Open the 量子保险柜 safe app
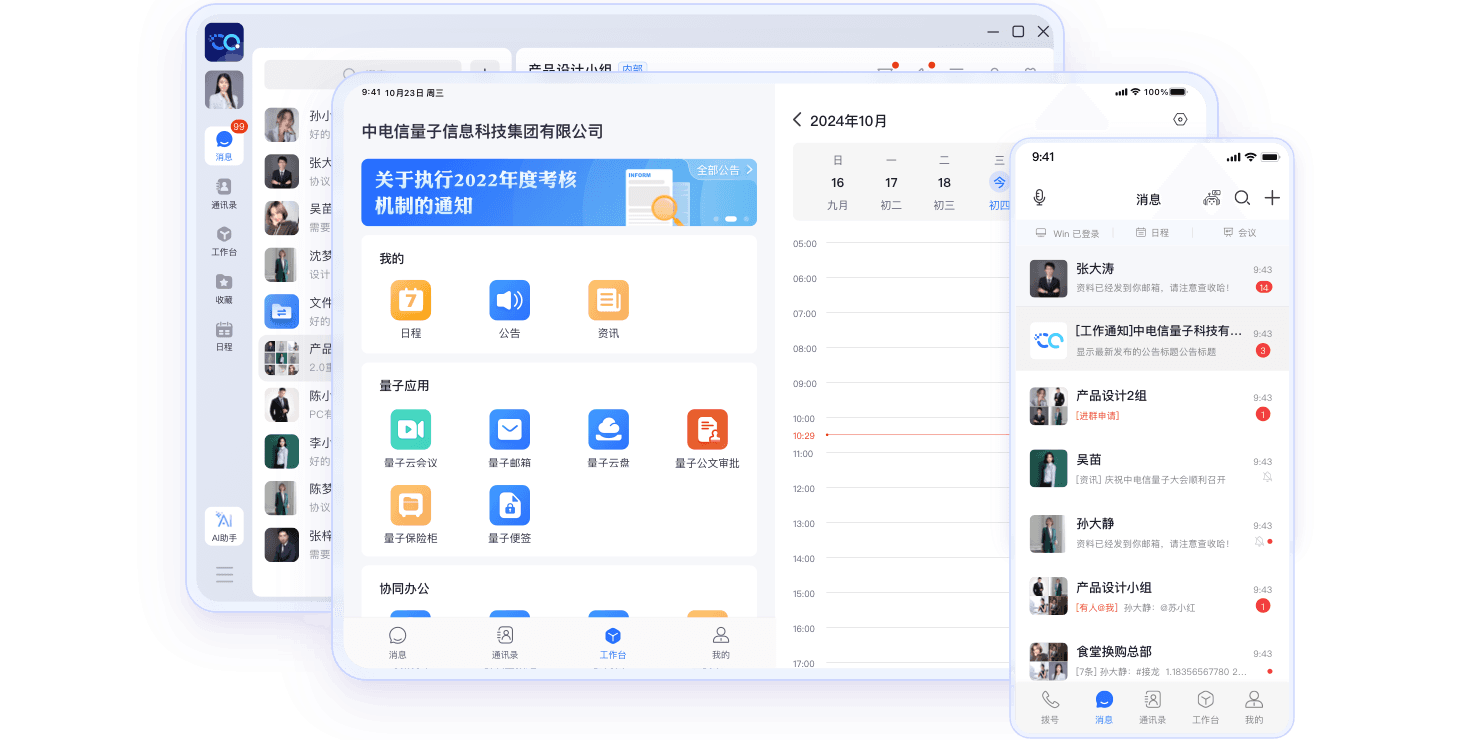Viewport: 1480px width, 740px height. [x=410, y=506]
